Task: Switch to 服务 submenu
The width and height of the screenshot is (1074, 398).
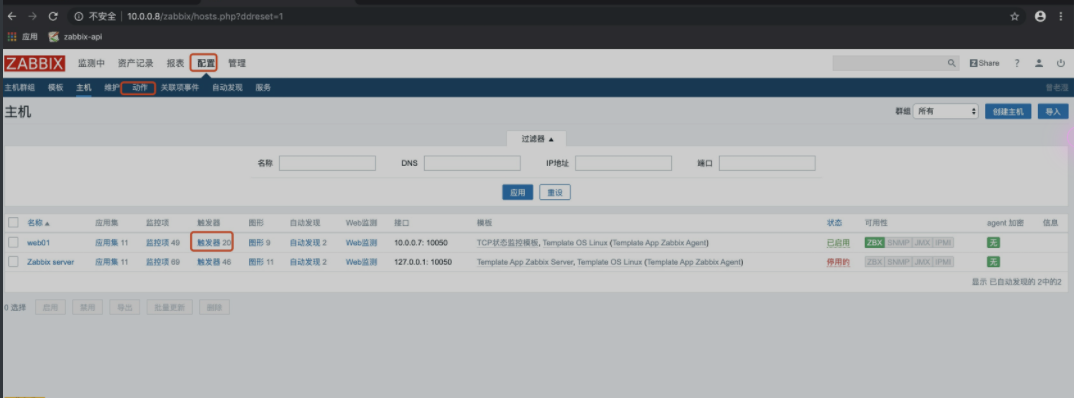Action: pyautogui.click(x=263, y=88)
